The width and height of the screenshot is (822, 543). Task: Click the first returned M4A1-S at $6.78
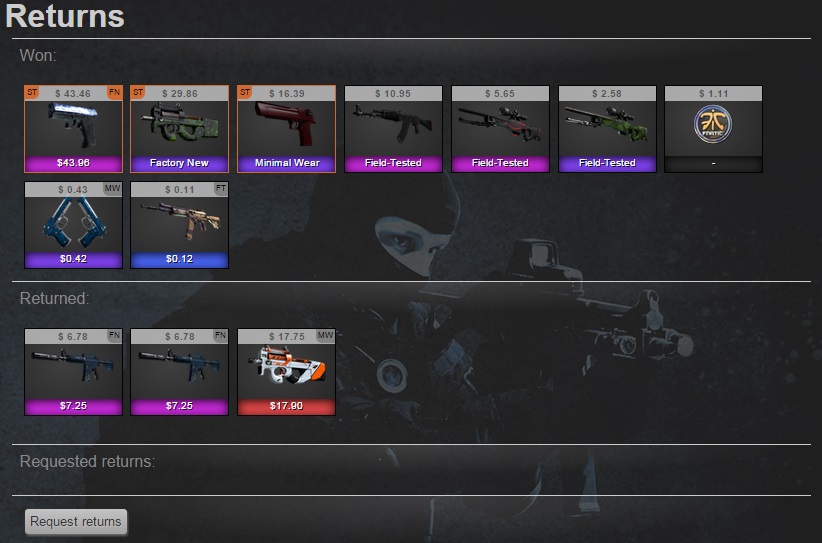pos(73,372)
